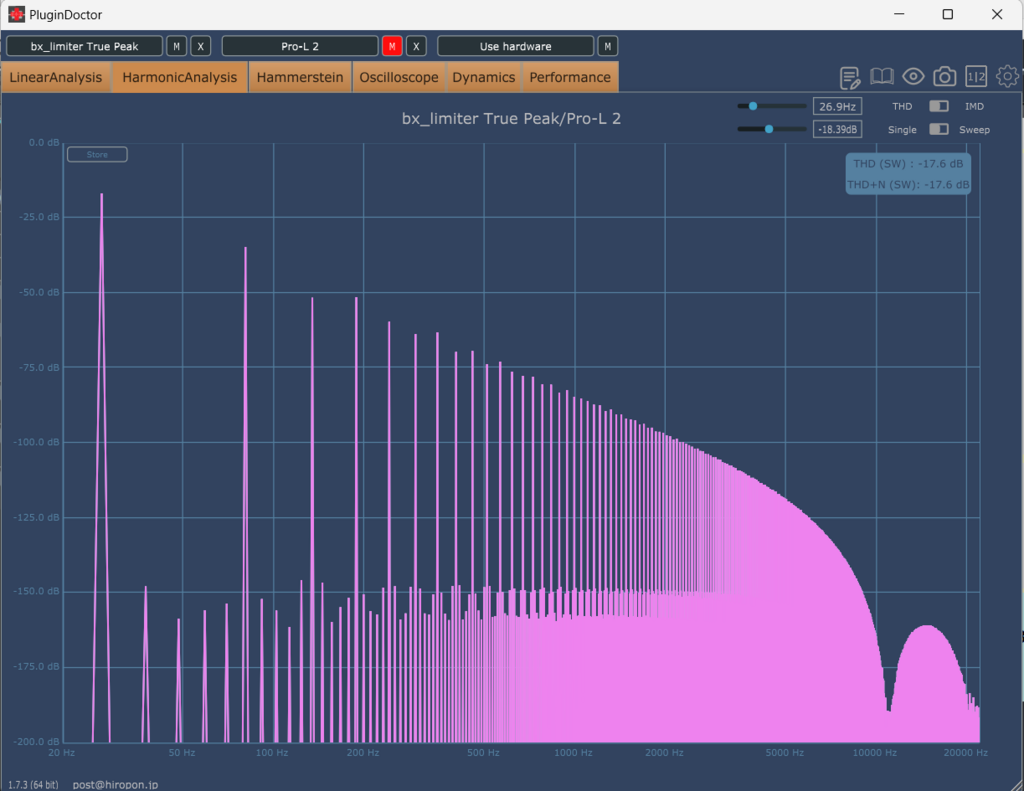Click the THD (SW) readout
1024x791 pixels.
point(908,164)
